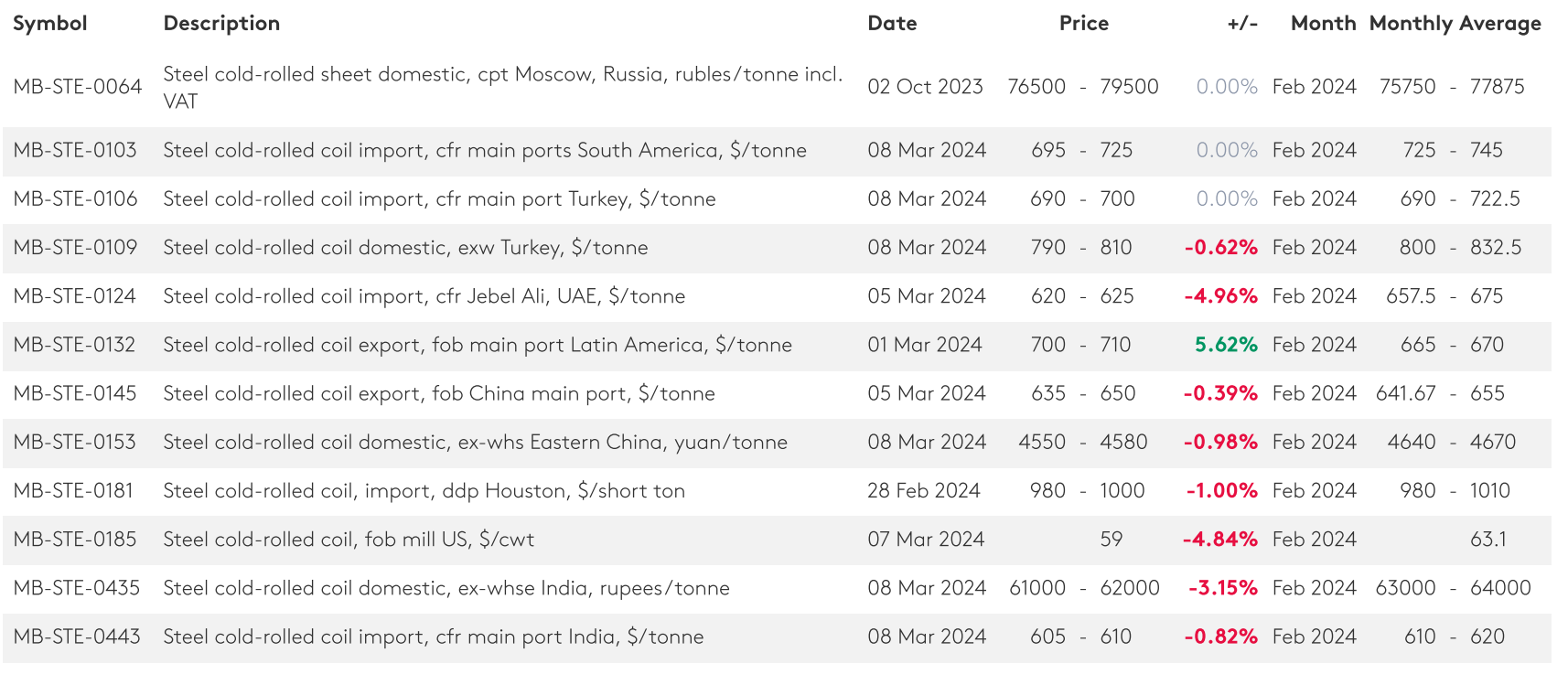Screen dimensions: 1568x674
Task: Click the cfr main port India description
Action: coord(433,637)
